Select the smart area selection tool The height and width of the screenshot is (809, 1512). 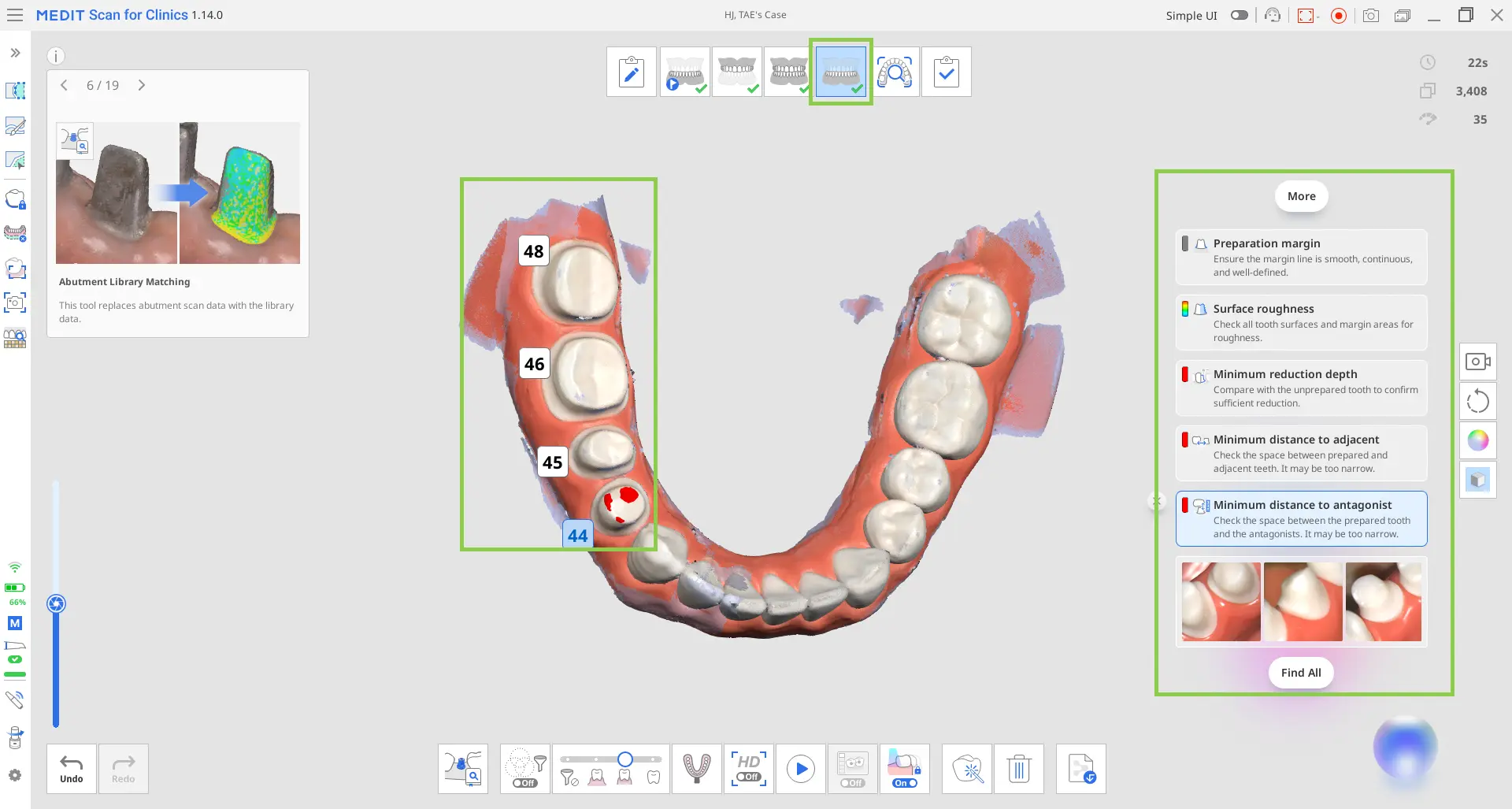tap(15, 161)
